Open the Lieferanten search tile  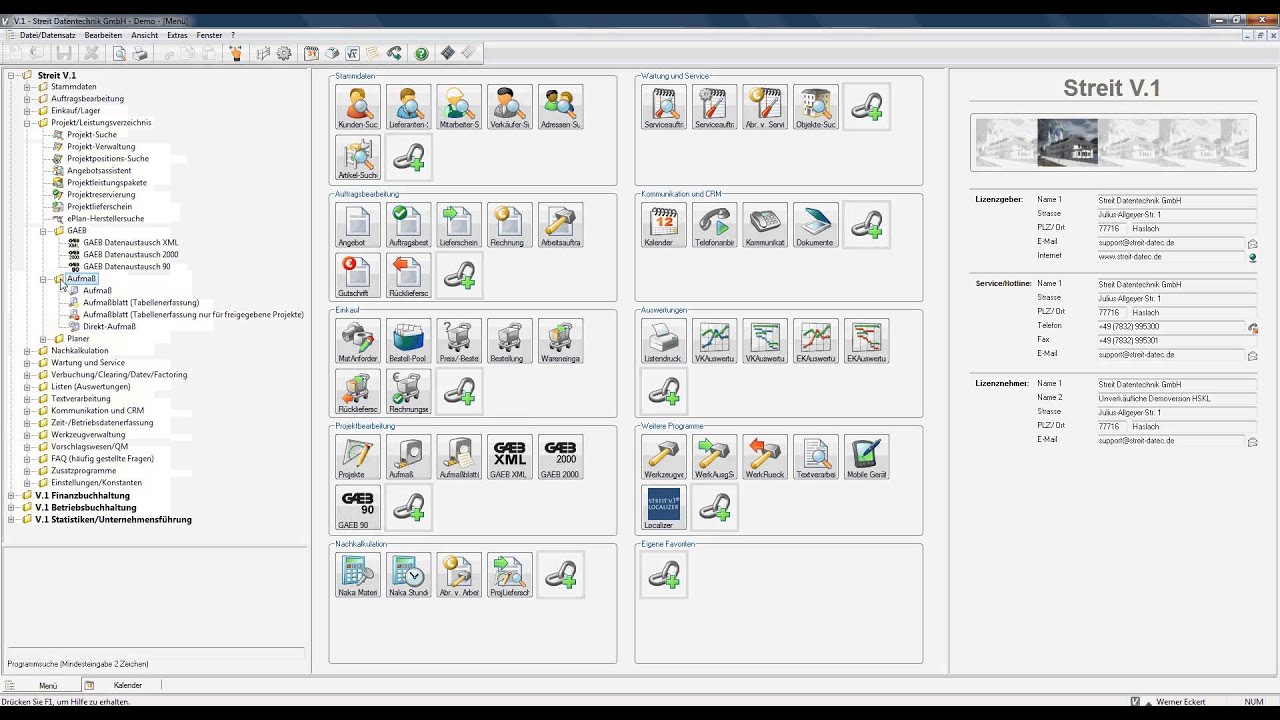408,107
